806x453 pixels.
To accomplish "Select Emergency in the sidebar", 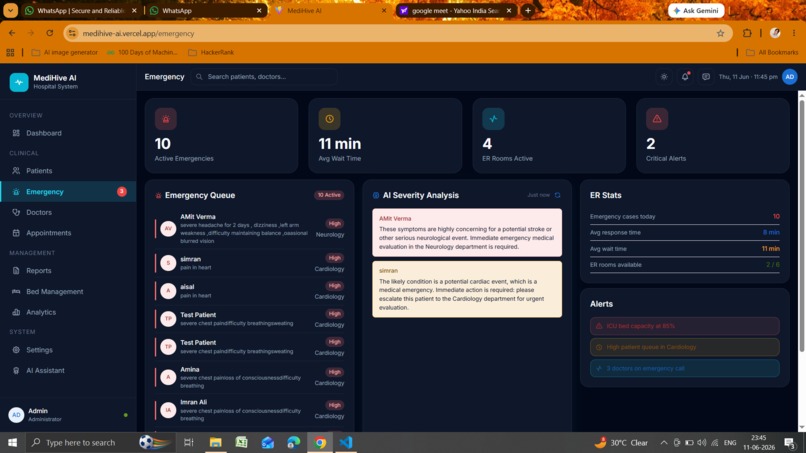I will [x=68, y=192].
